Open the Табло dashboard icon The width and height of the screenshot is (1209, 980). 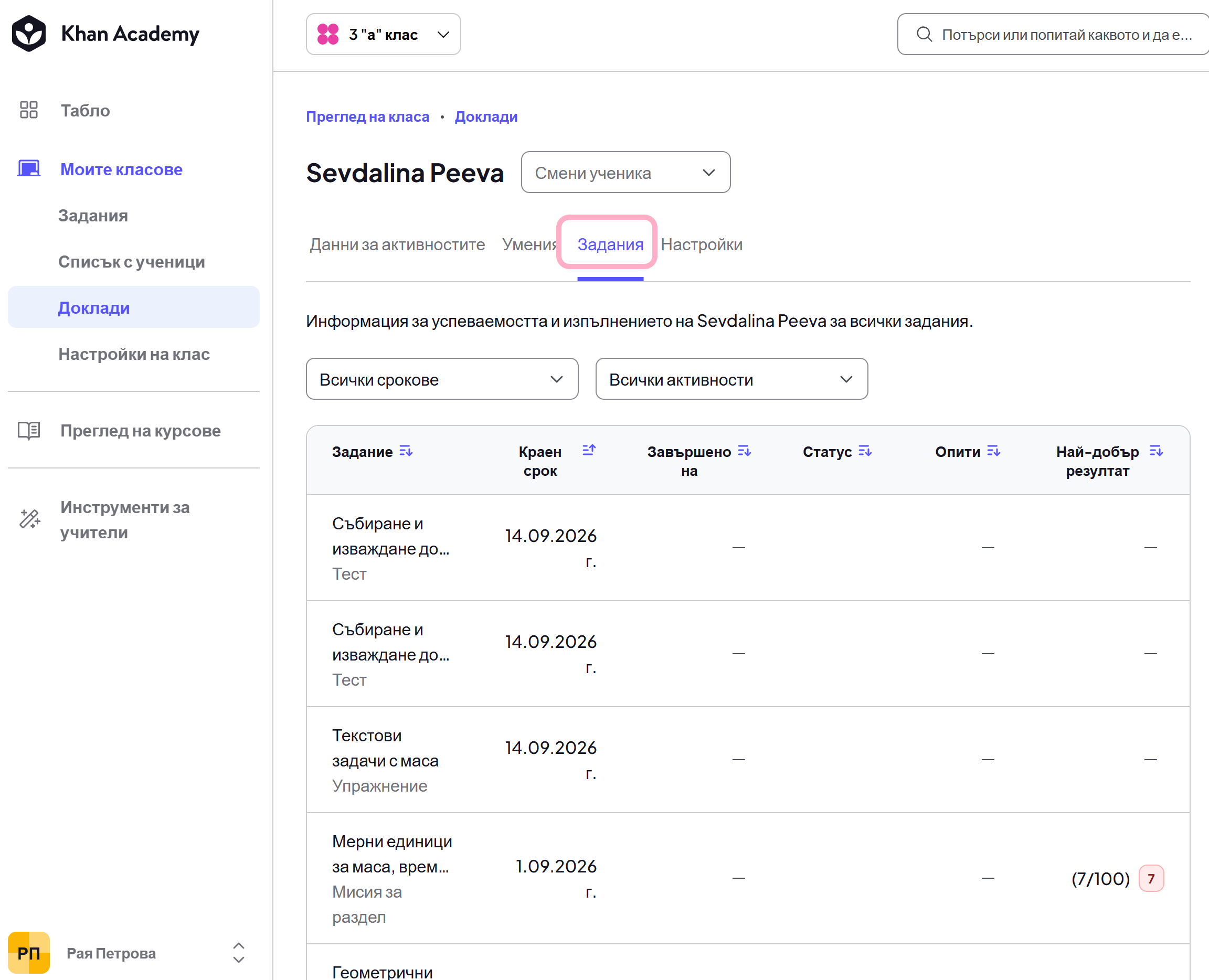(29, 110)
